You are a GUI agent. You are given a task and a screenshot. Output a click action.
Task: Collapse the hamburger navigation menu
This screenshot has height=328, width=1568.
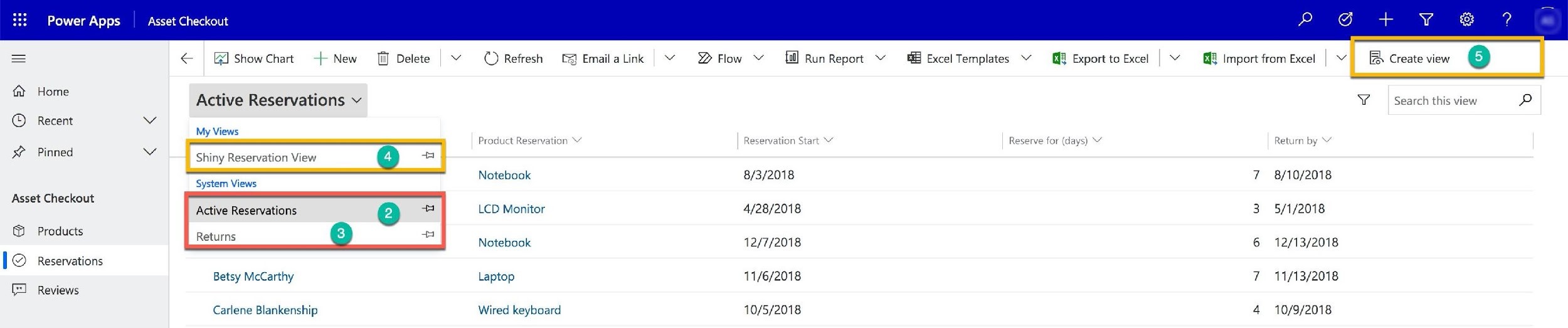click(19, 58)
